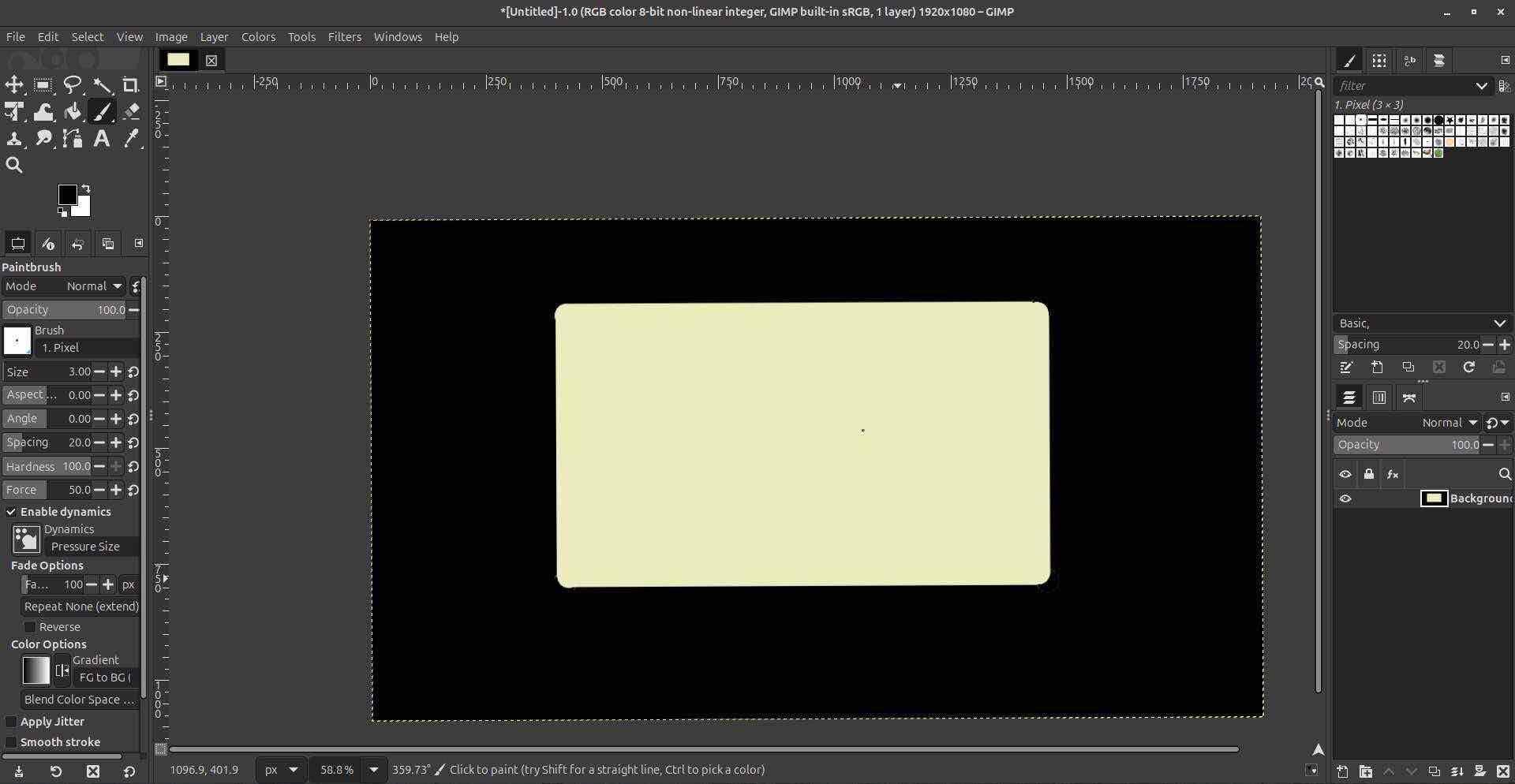Hide the Background layer with eye icon
Screen dimensions: 1515x784
pos(1345,499)
